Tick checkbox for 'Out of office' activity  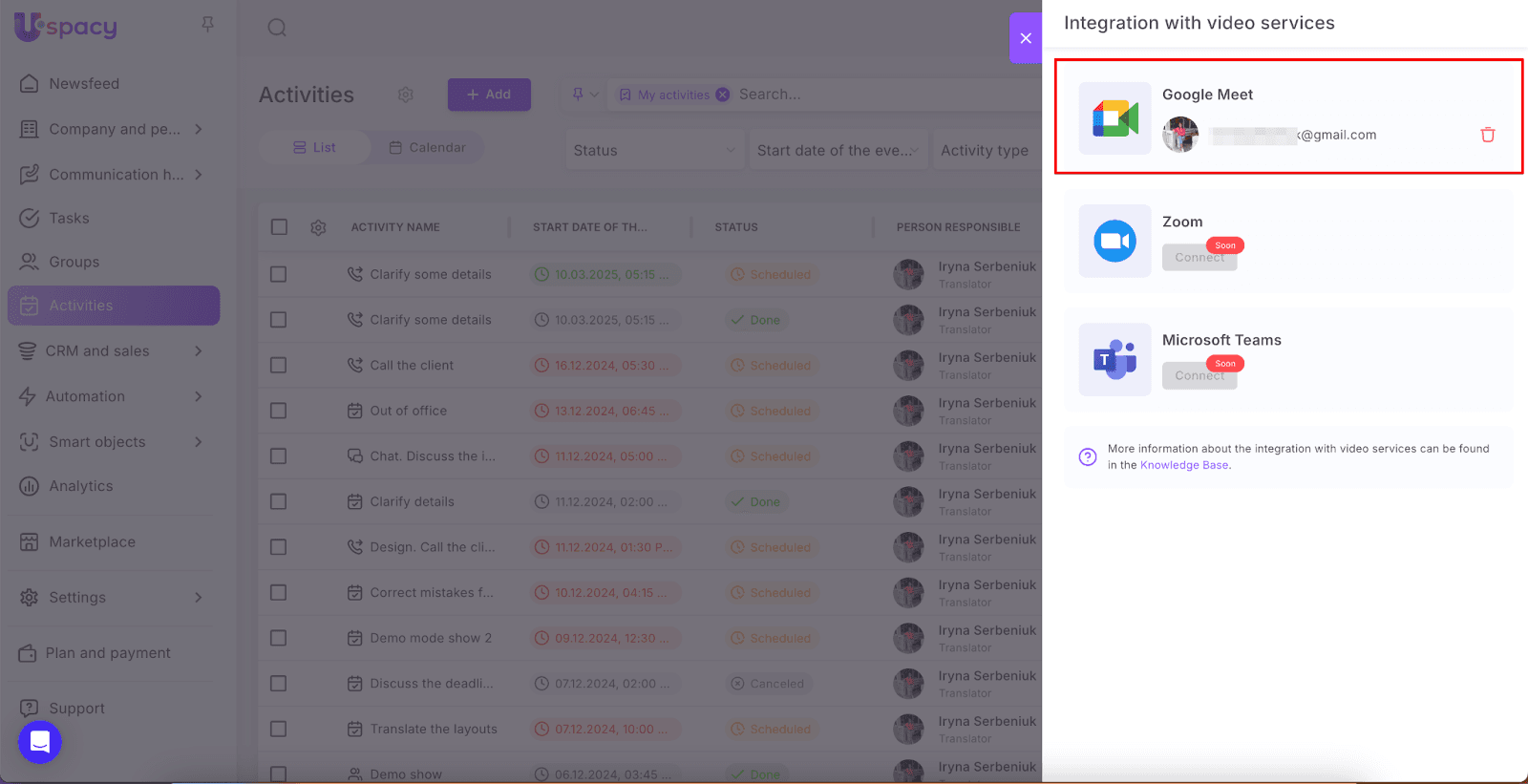279,411
